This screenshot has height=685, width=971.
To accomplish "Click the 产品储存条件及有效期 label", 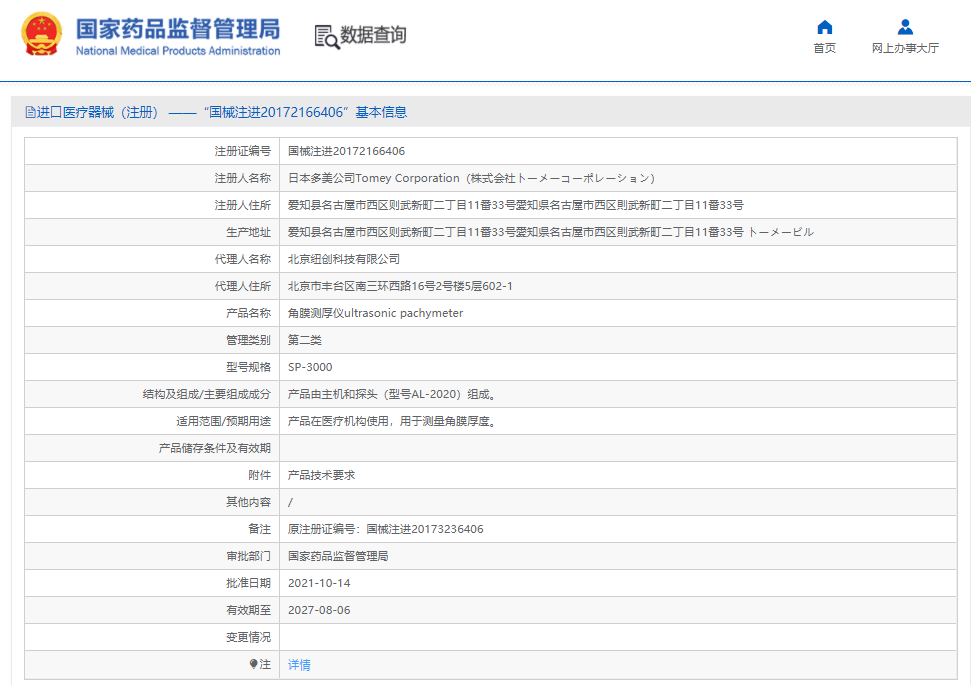I will pyautogui.click(x=215, y=448).
